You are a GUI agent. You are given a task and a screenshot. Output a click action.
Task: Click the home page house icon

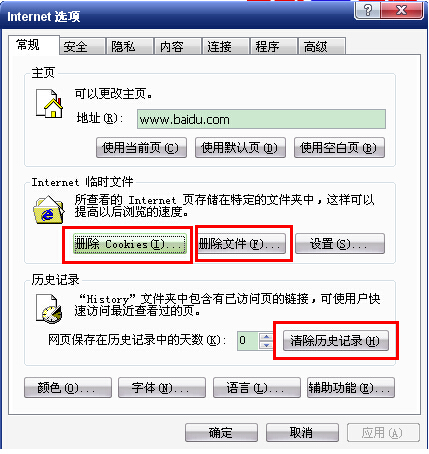49,103
